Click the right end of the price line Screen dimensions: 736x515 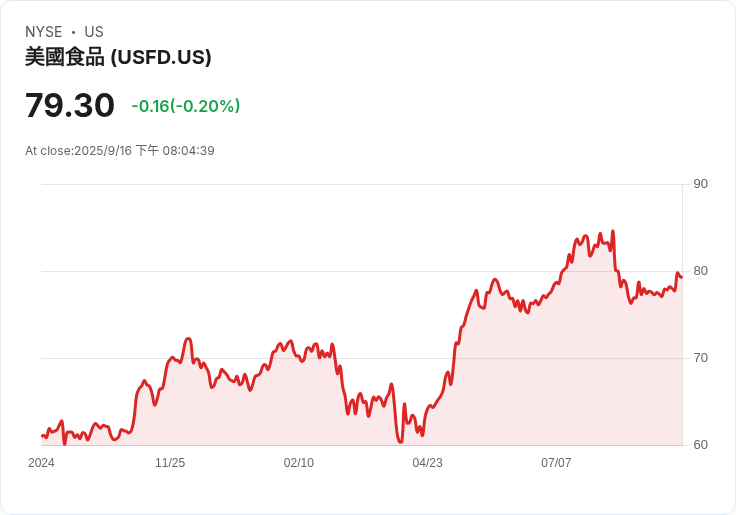coord(681,276)
